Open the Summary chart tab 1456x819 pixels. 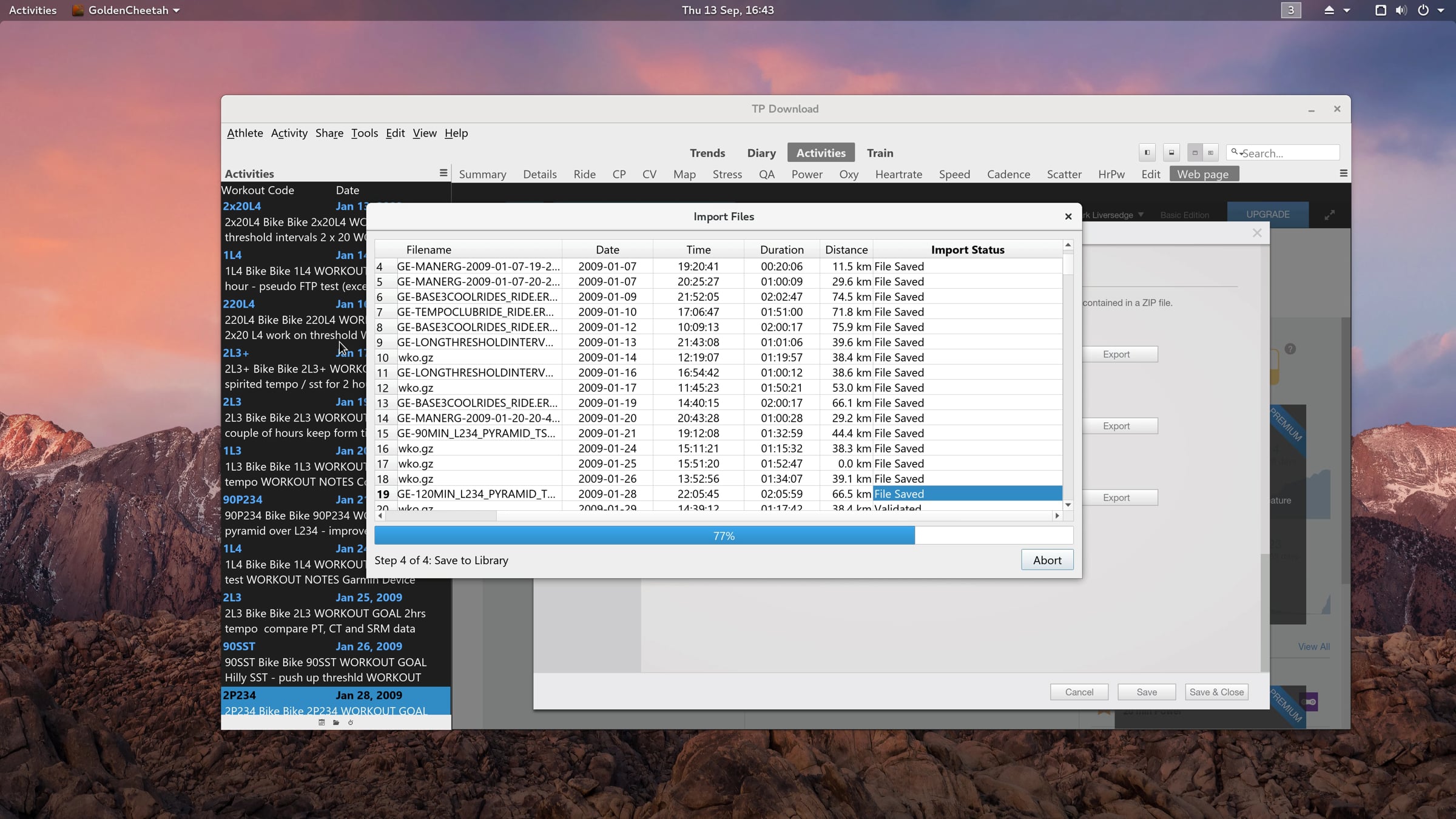pyautogui.click(x=482, y=174)
